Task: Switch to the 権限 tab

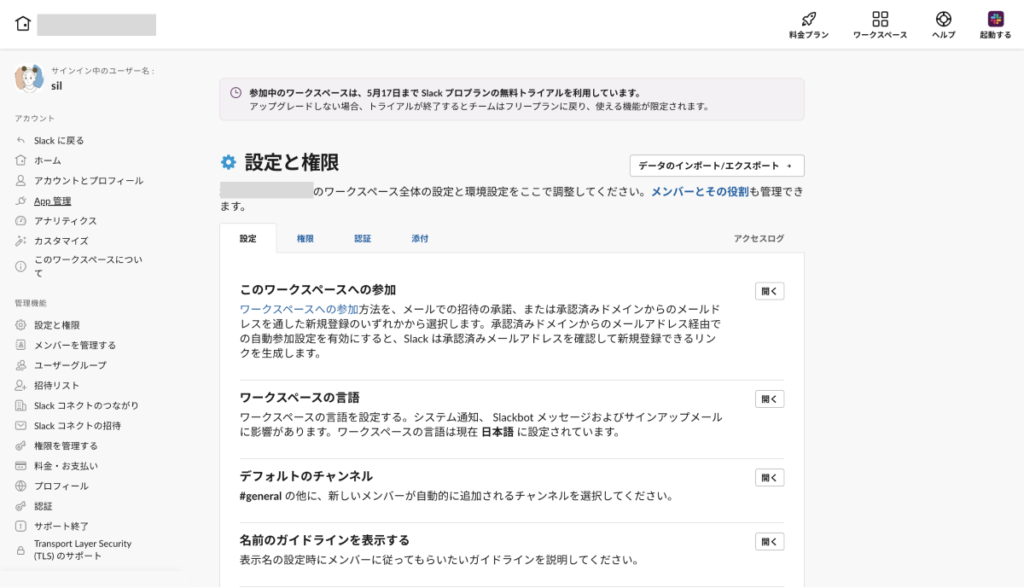Action: [x=305, y=239]
